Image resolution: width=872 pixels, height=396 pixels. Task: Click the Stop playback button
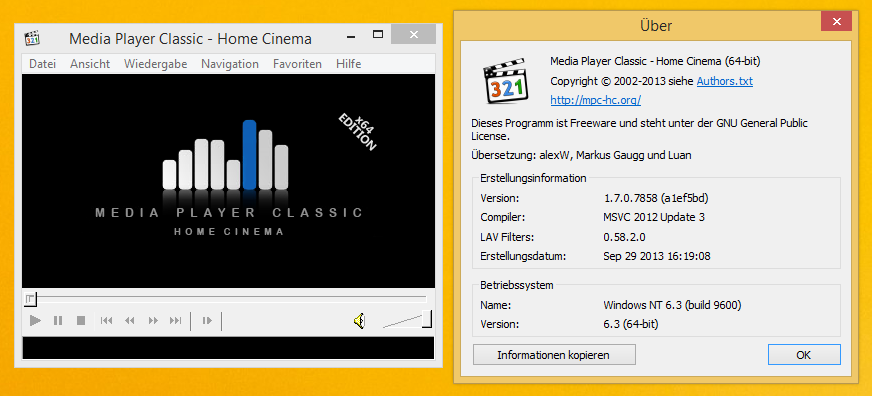[x=81, y=320]
